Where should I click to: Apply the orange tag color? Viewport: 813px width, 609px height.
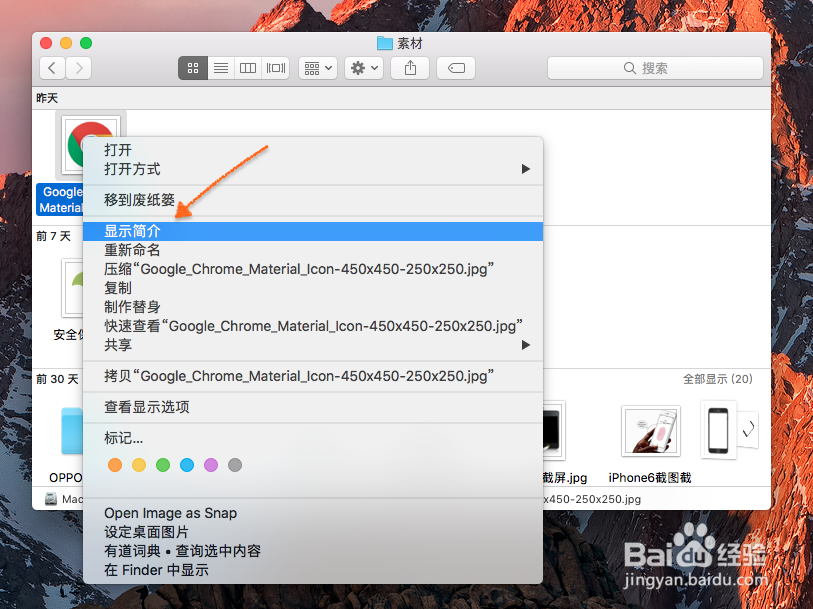click(x=114, y=464)
